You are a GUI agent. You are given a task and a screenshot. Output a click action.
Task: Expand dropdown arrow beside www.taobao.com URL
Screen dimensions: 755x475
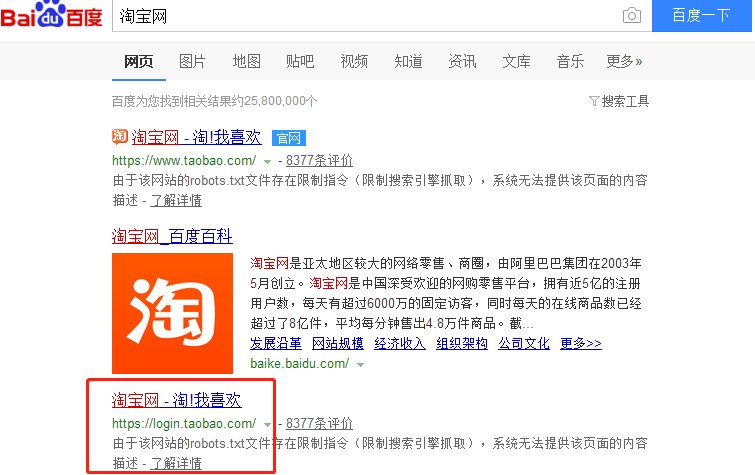[x=267, y=162]
